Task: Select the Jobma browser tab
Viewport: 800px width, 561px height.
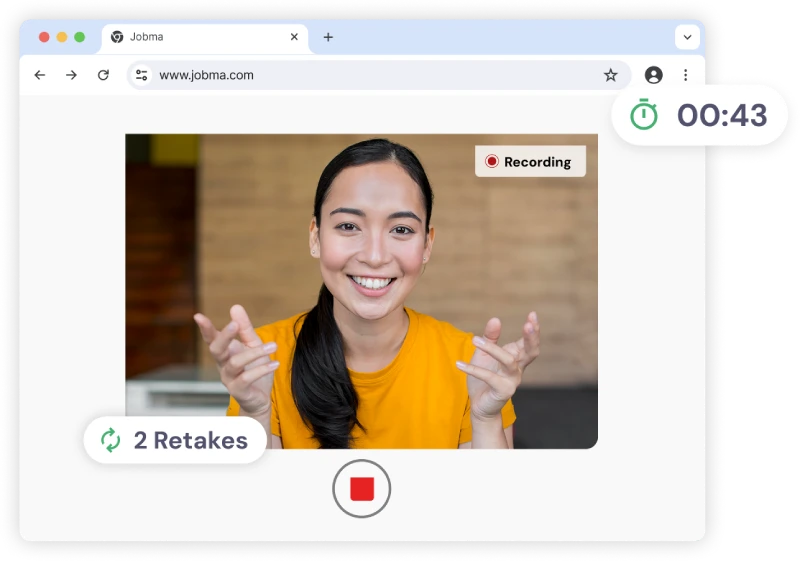Action: click(205, 38)
